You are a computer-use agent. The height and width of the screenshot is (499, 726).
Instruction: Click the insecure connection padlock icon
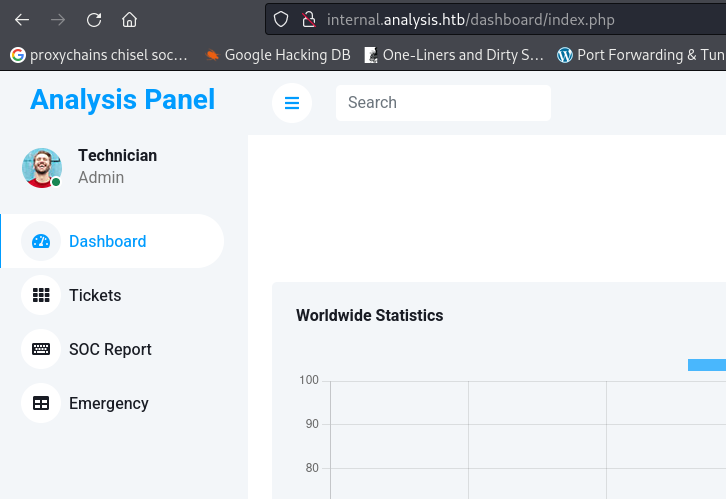[309, 19]
